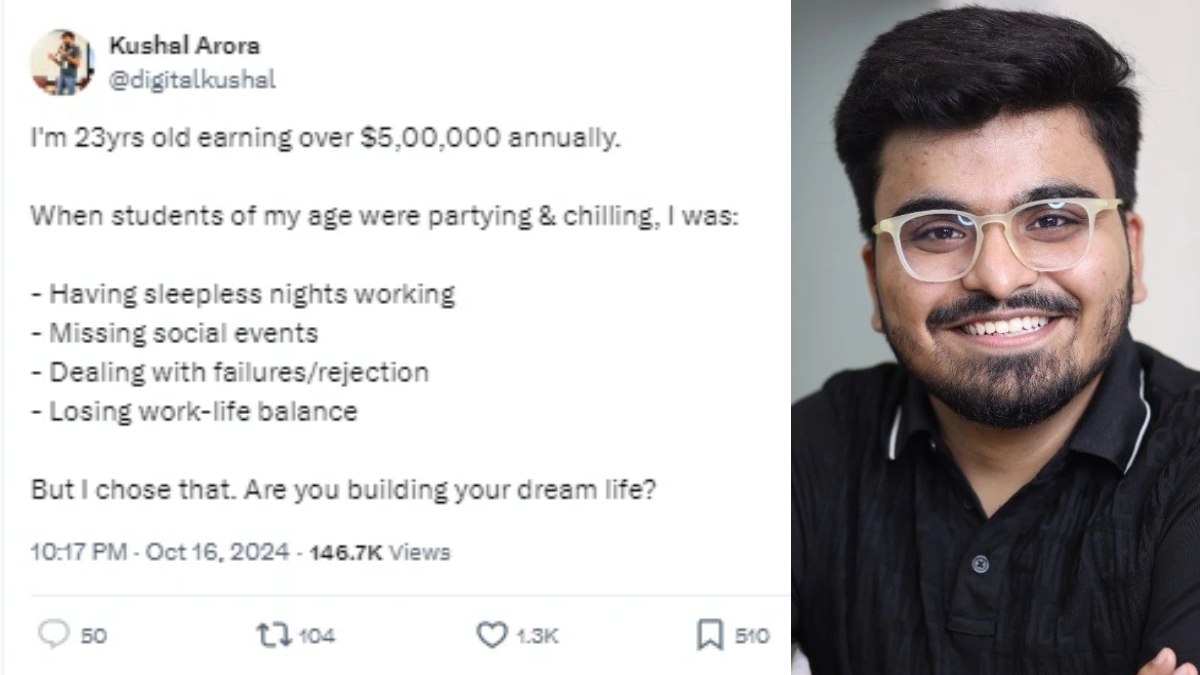The image size is (1200, 675).
Task: Open Kushal Arora's profile avatar
Action: pyautogui.click(x=62, y=62)
